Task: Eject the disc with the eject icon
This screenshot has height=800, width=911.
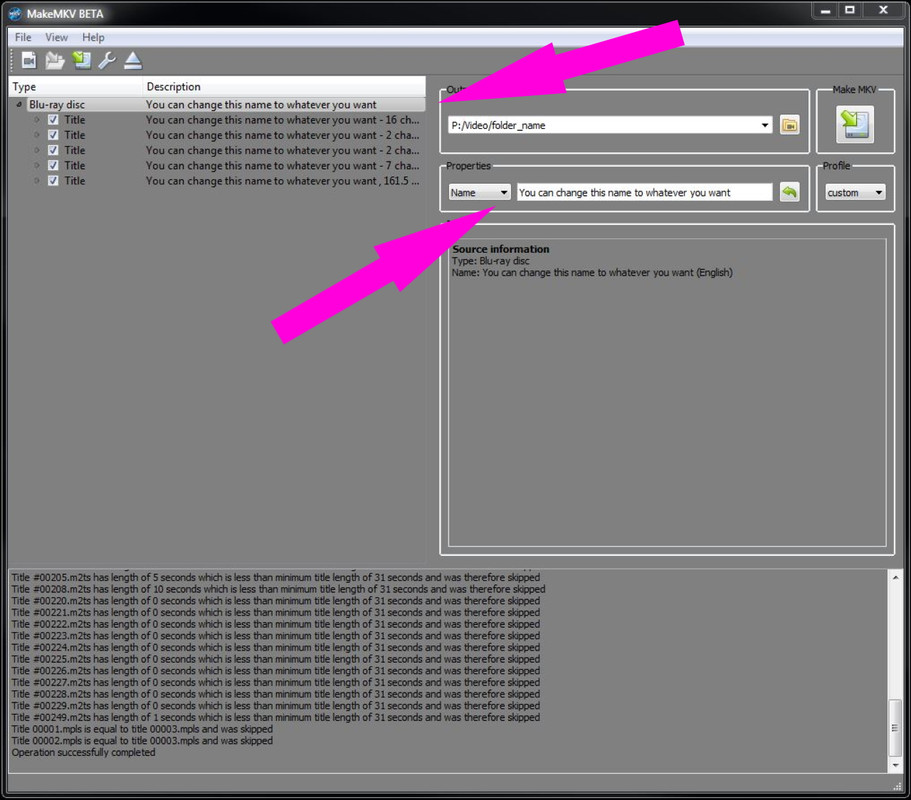Action: pyautogui.click(x=133, y=60)
